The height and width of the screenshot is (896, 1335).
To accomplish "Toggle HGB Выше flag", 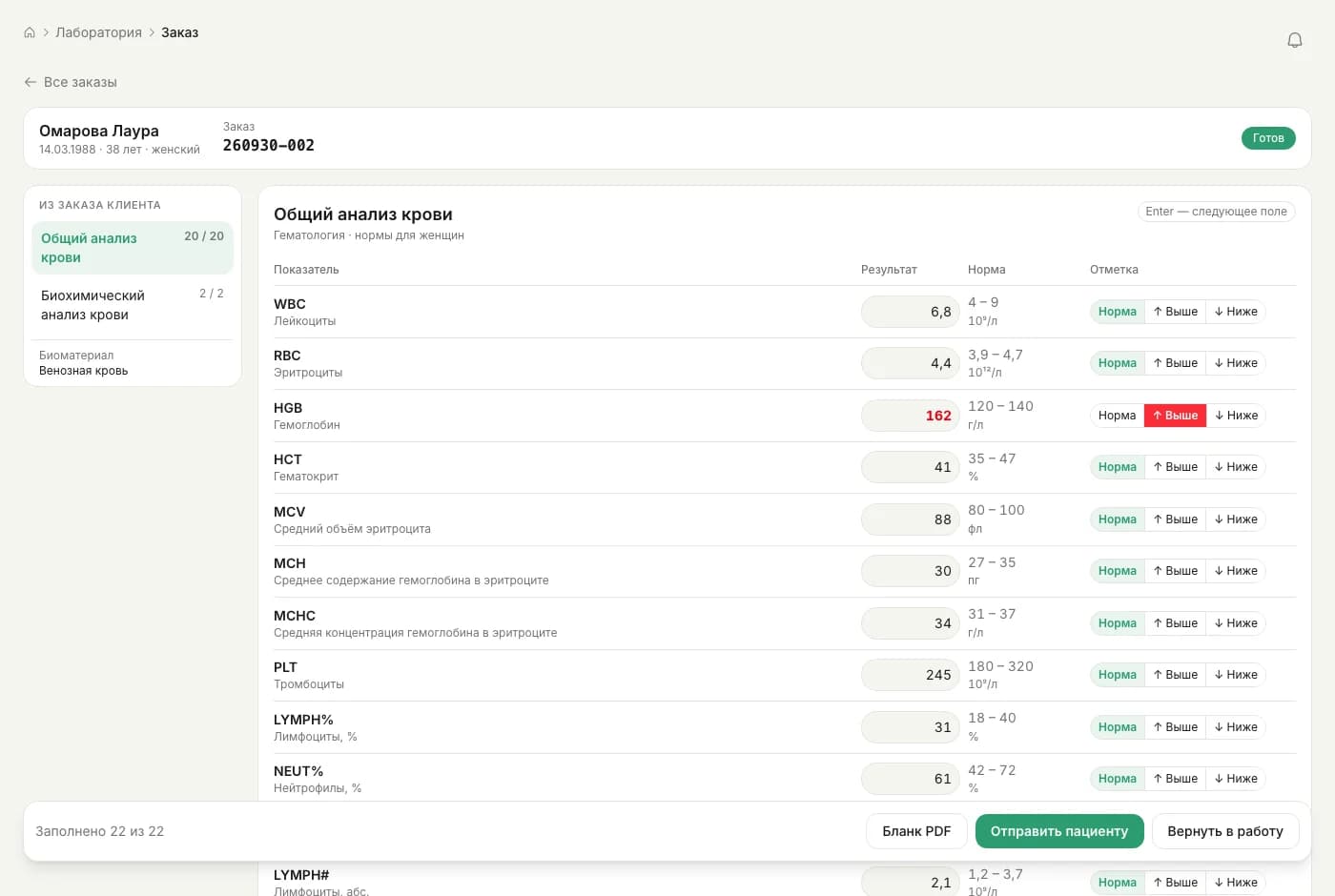I will 1175,416.
